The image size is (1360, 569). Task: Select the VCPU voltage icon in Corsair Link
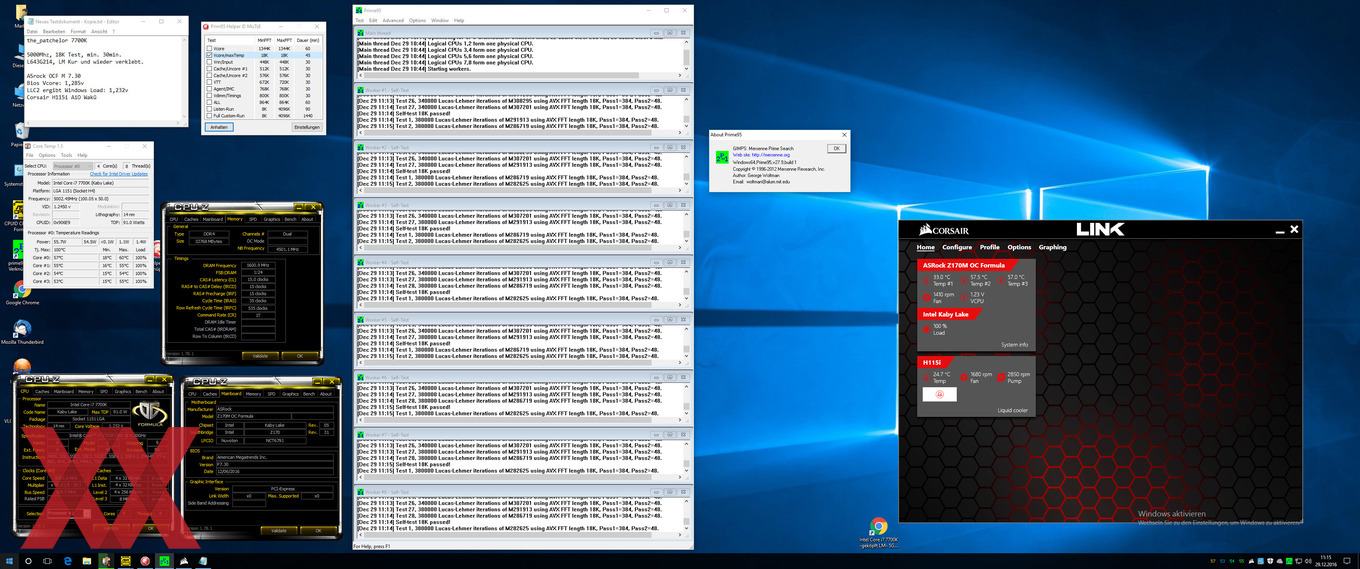pyautogui.click(x=963, y=297)
